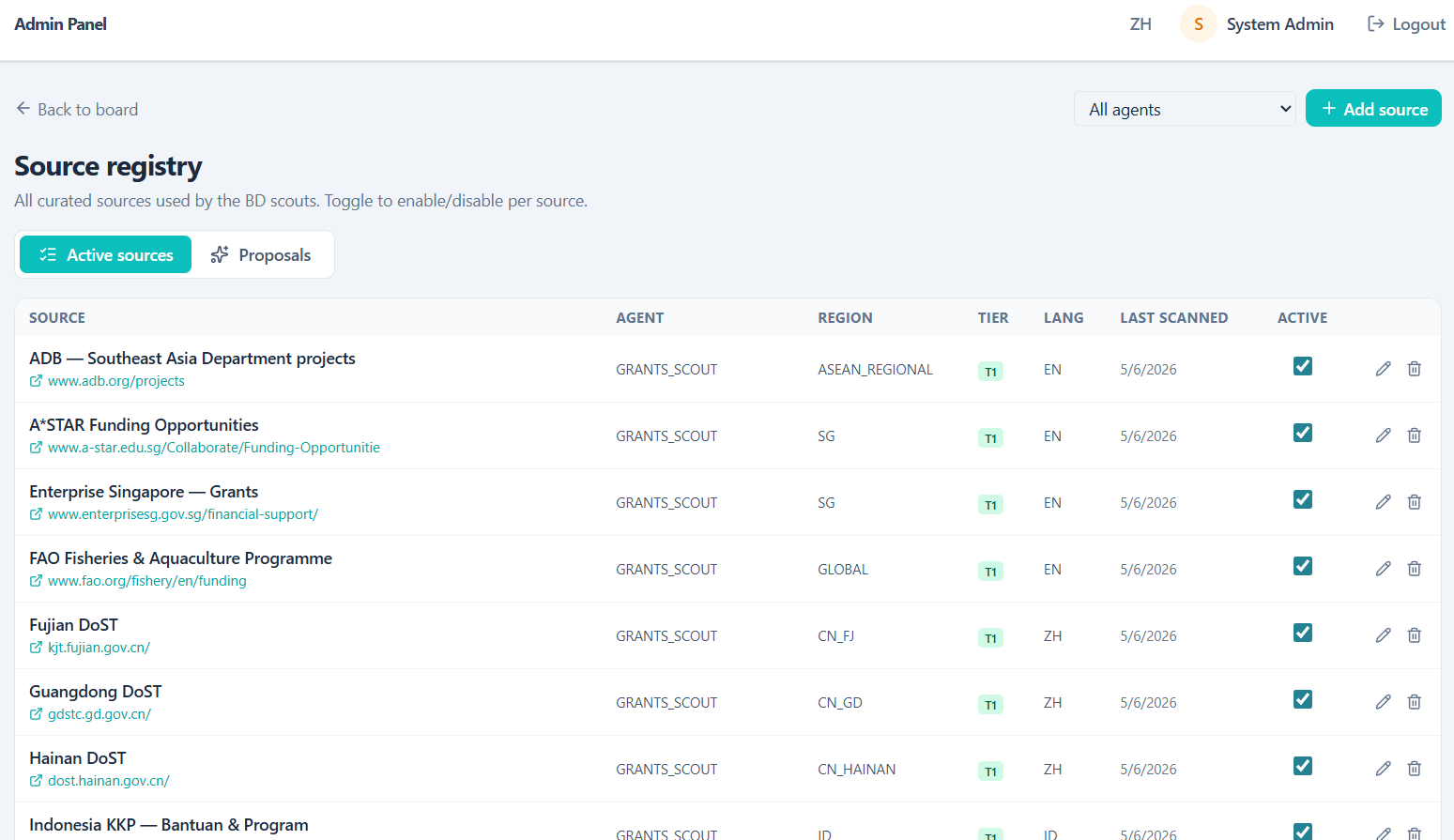Toggle active for FAO Fisheries & Aquaculture Programme
Viewport: 1454px width, 840px height.
1303,566
